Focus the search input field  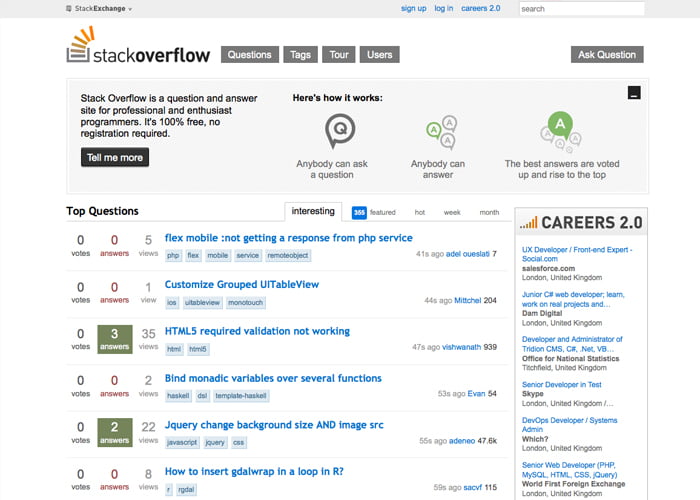click(582, 8)
